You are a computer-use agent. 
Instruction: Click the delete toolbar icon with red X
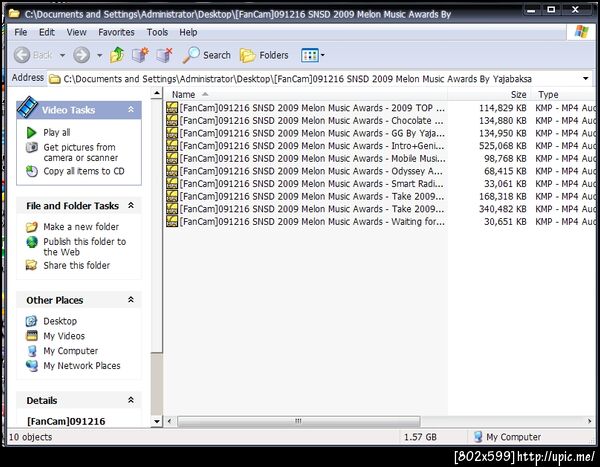coord(165,55)
